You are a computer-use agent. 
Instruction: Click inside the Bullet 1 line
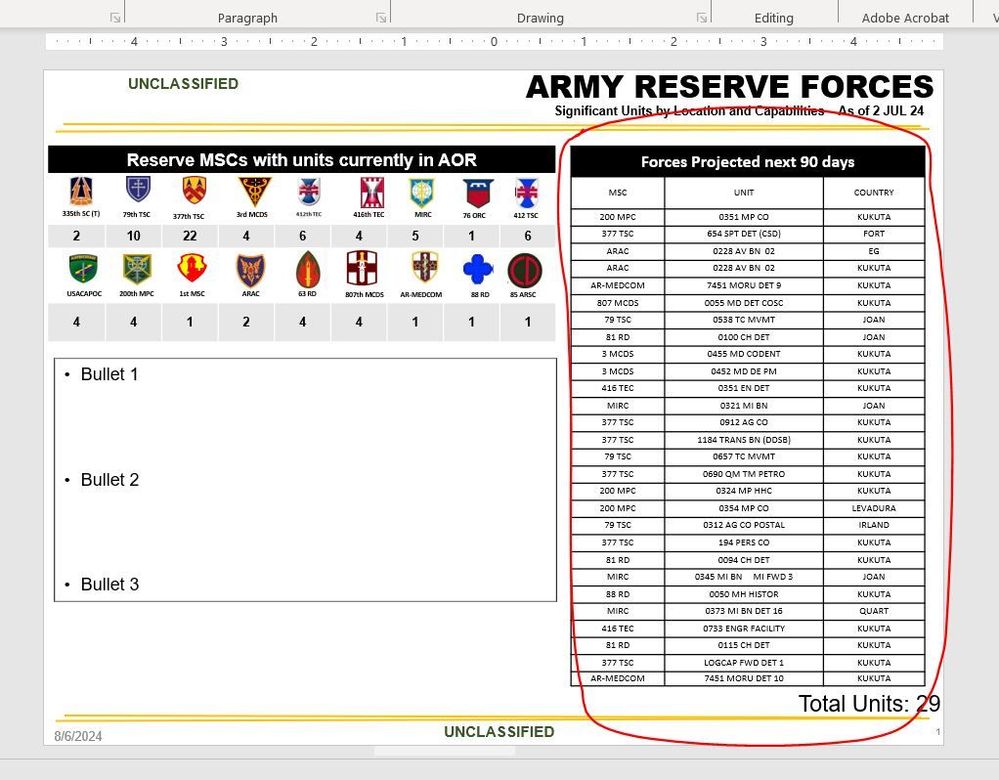pyautogui.click(x=109, y=374)
